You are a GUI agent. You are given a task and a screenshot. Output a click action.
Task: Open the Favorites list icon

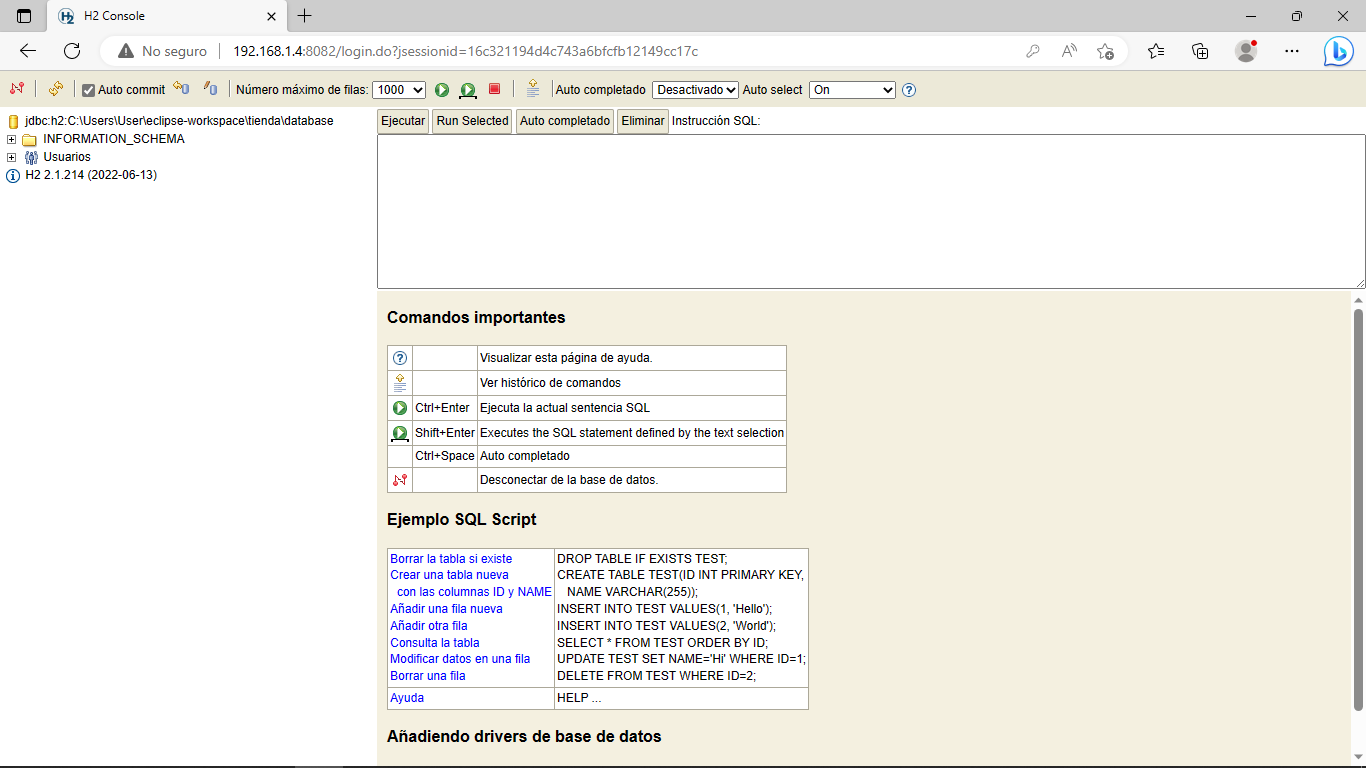[x=1156, y=51]
